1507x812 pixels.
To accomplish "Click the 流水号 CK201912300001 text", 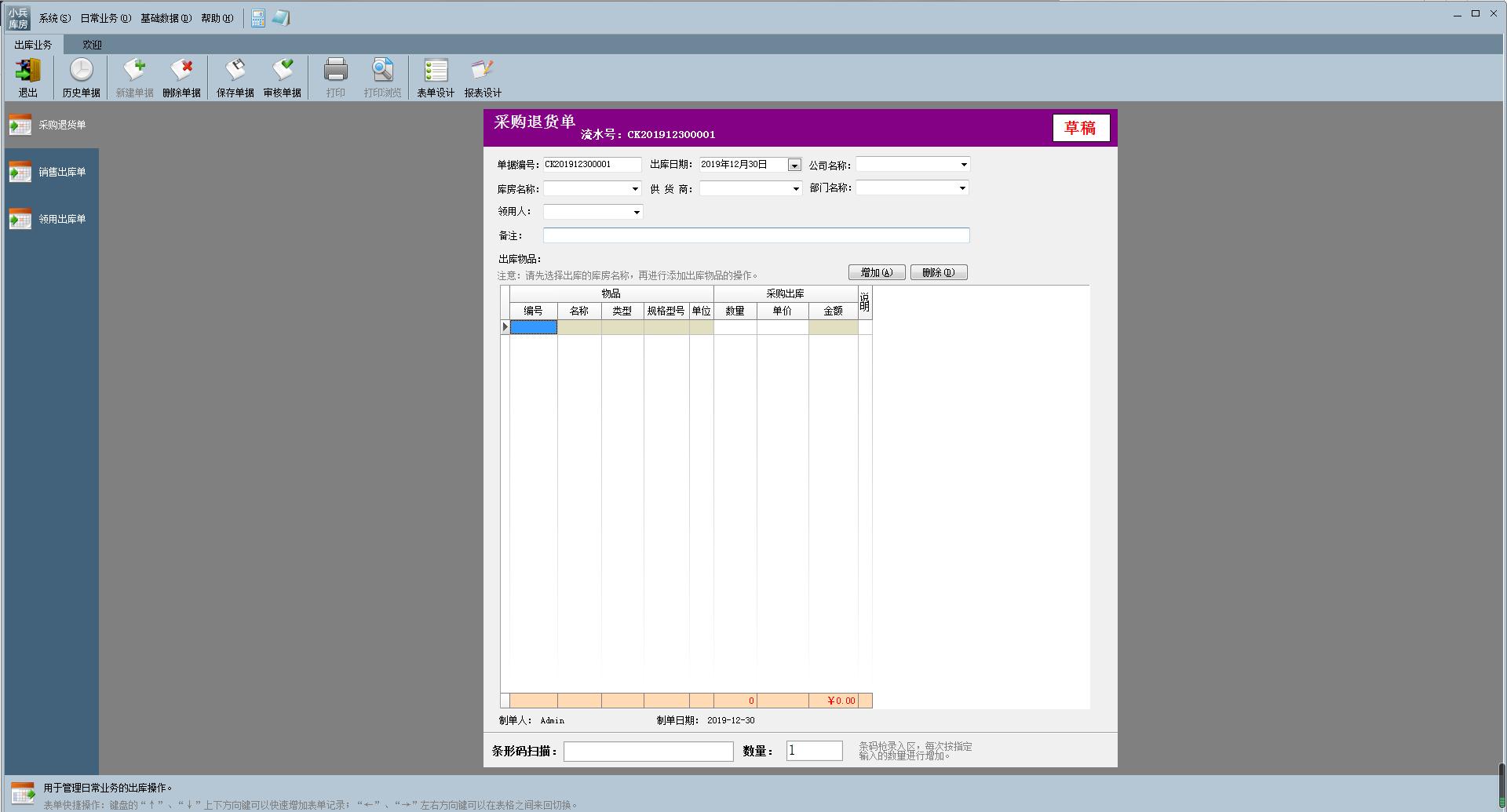I will (648, 135).
